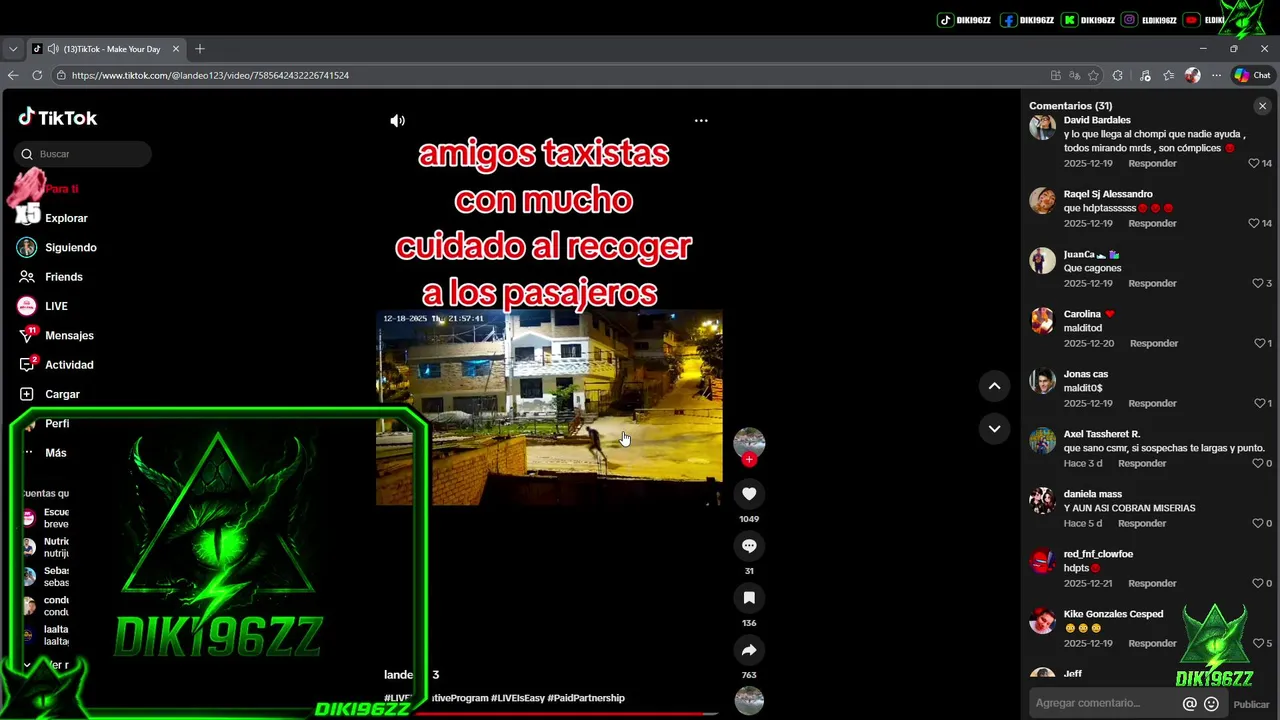Like JuanCa's comment
The height and width of the screenshot is (720, 1280).
click(1259, 283)
